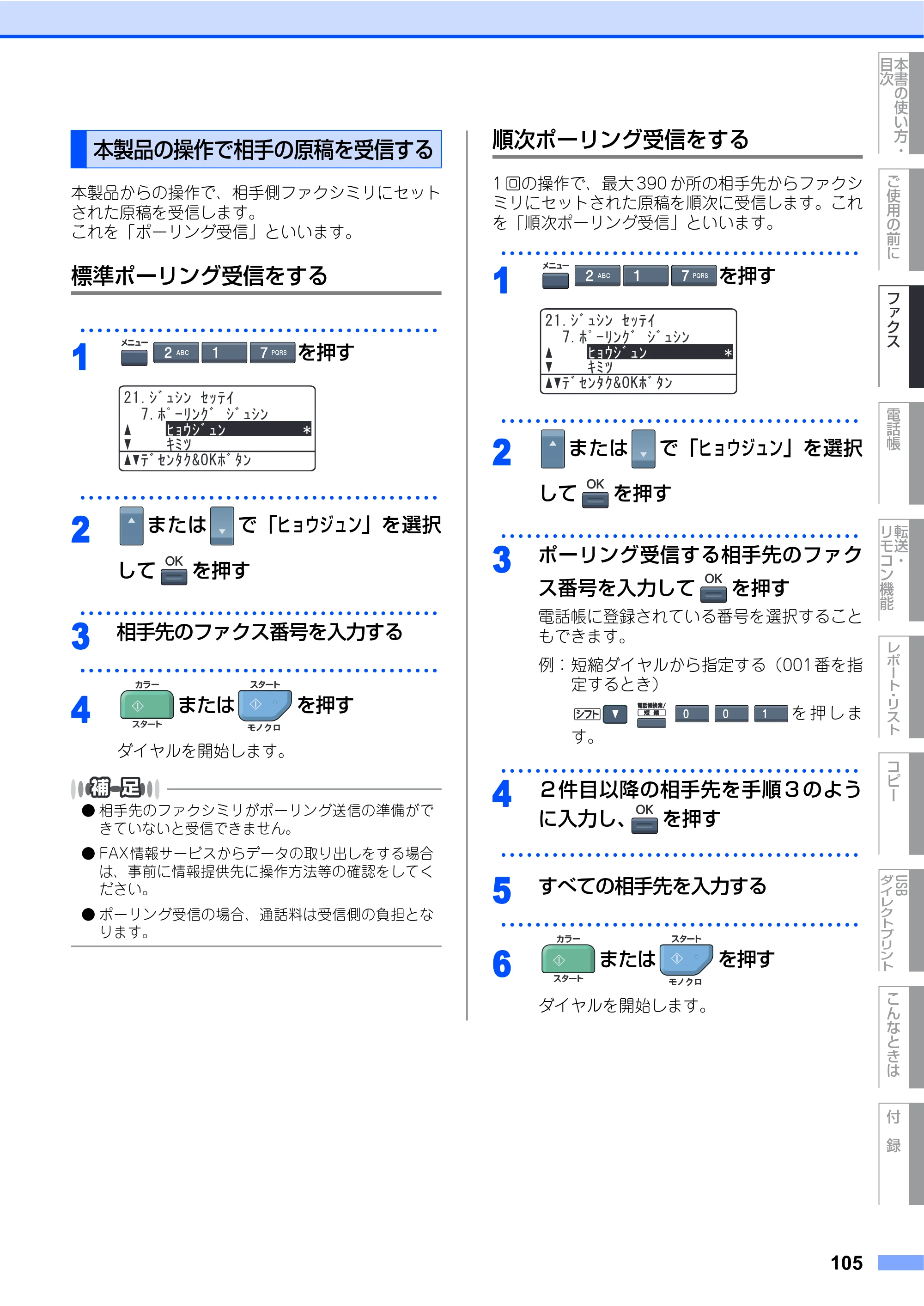Click the メニュー key in the 順次ポーリング step 1

(x=555, y=280)
